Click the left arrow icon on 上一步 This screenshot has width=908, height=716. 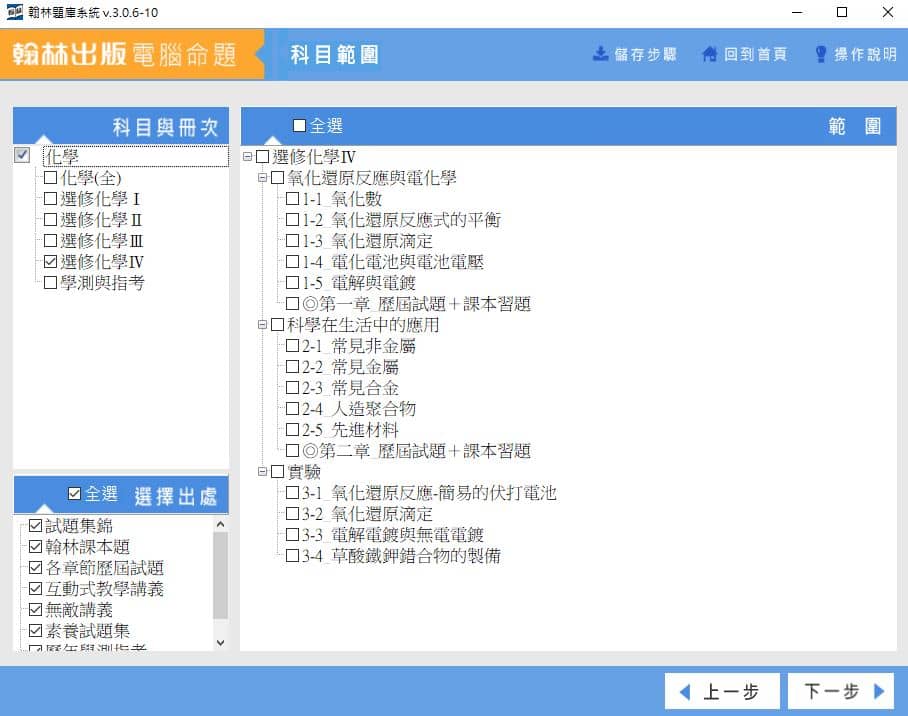click(x=685, y=692)
